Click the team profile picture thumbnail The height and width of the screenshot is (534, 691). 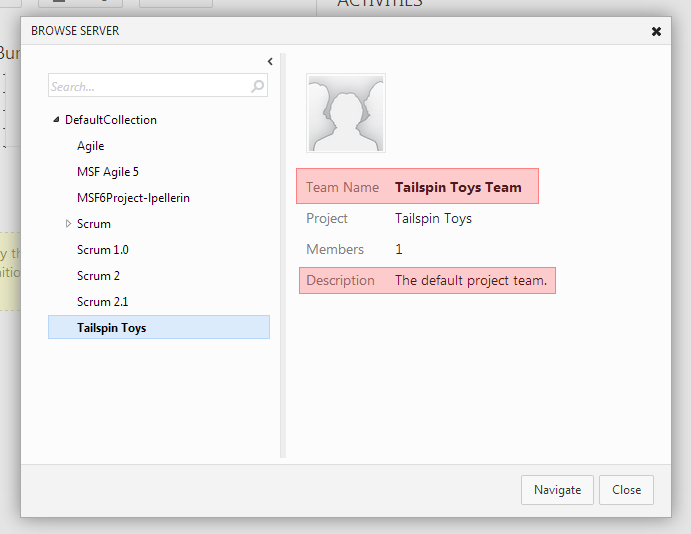346,113
